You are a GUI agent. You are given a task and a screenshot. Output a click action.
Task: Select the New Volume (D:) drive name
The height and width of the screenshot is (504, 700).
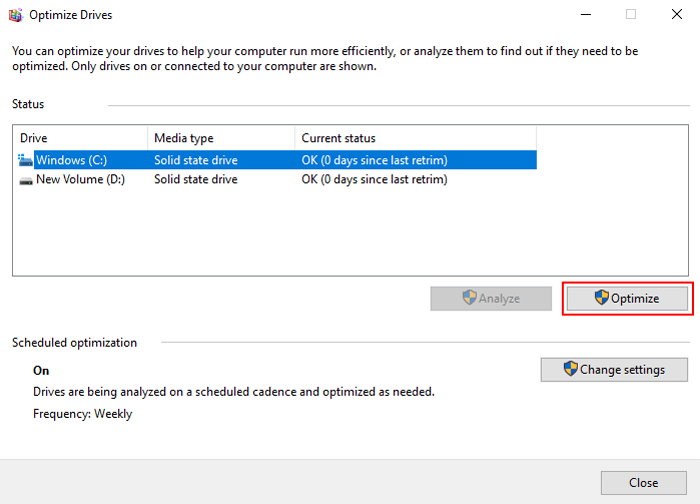[x=80, y=180]
